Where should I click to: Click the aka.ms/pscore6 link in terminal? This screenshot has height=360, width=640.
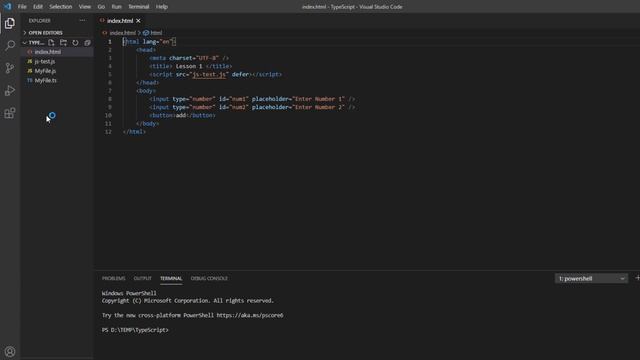(249, 315)
